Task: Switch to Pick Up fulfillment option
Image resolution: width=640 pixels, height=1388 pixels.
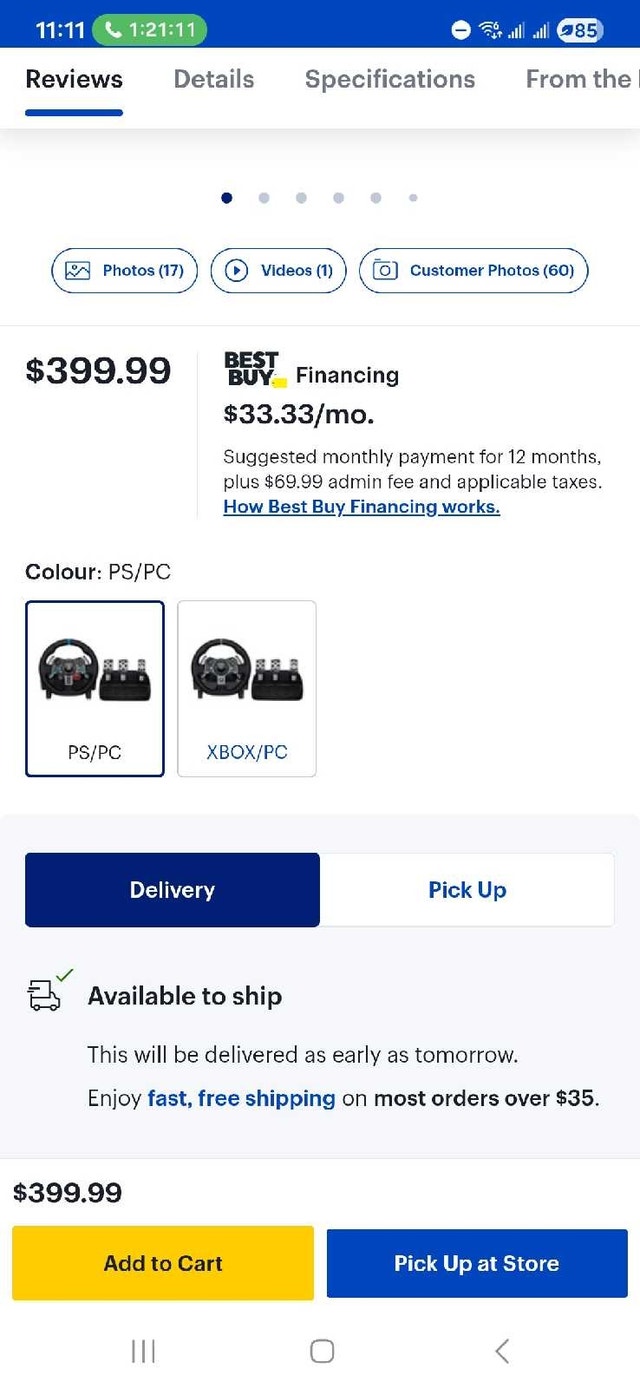Action: tap(467, 890)
